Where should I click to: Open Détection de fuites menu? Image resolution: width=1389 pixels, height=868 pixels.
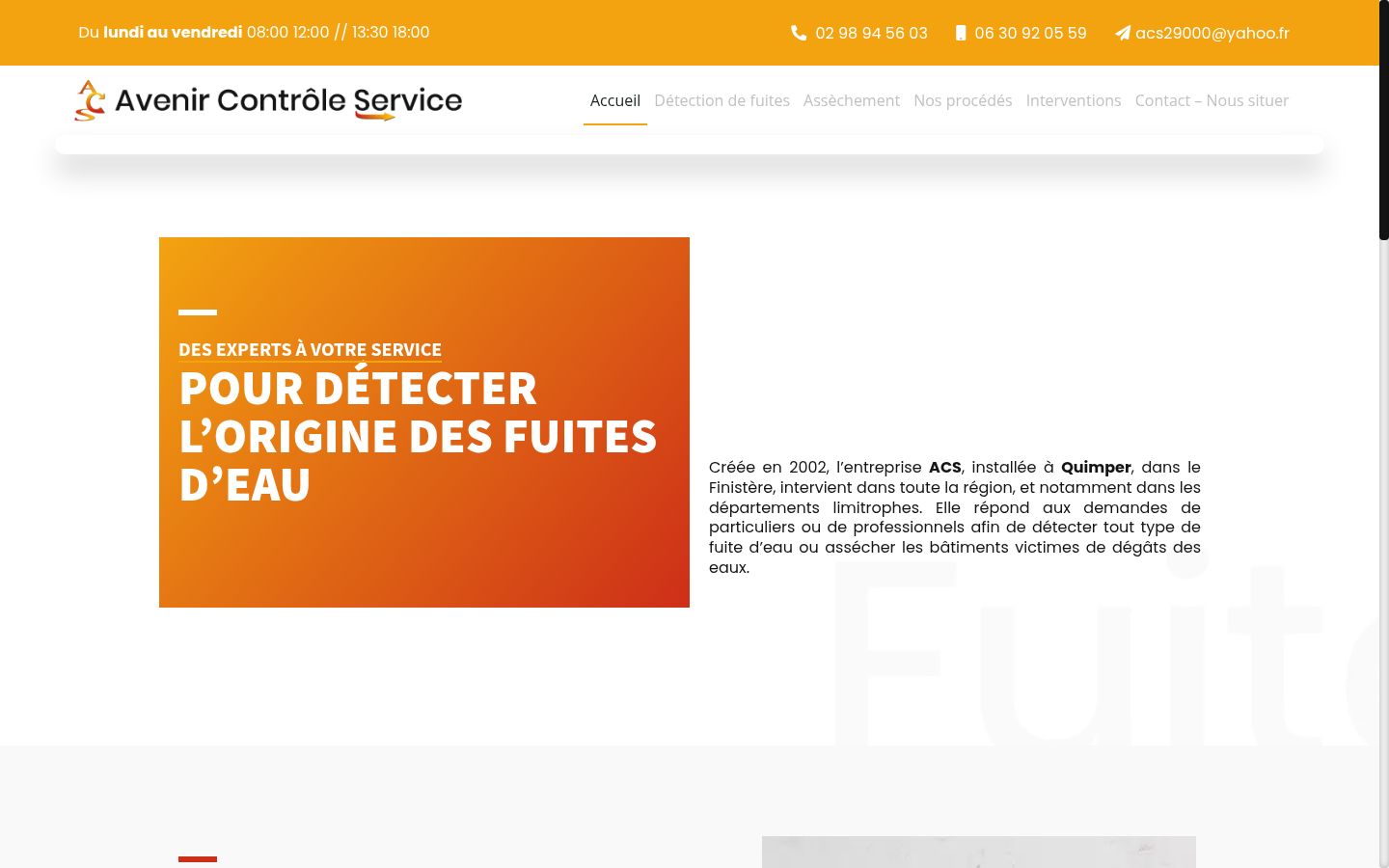(722, 100)
